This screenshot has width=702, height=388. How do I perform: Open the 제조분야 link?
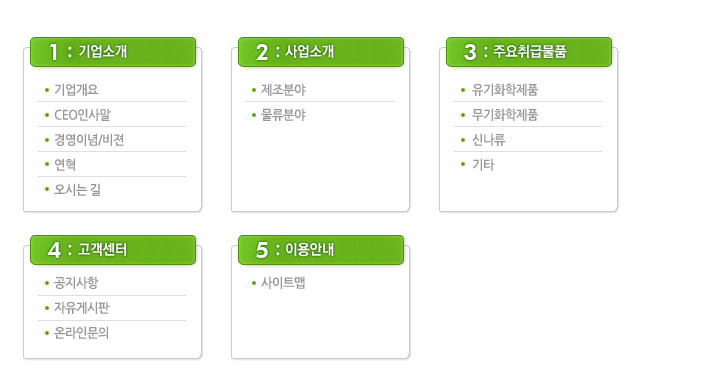[283, 90]
